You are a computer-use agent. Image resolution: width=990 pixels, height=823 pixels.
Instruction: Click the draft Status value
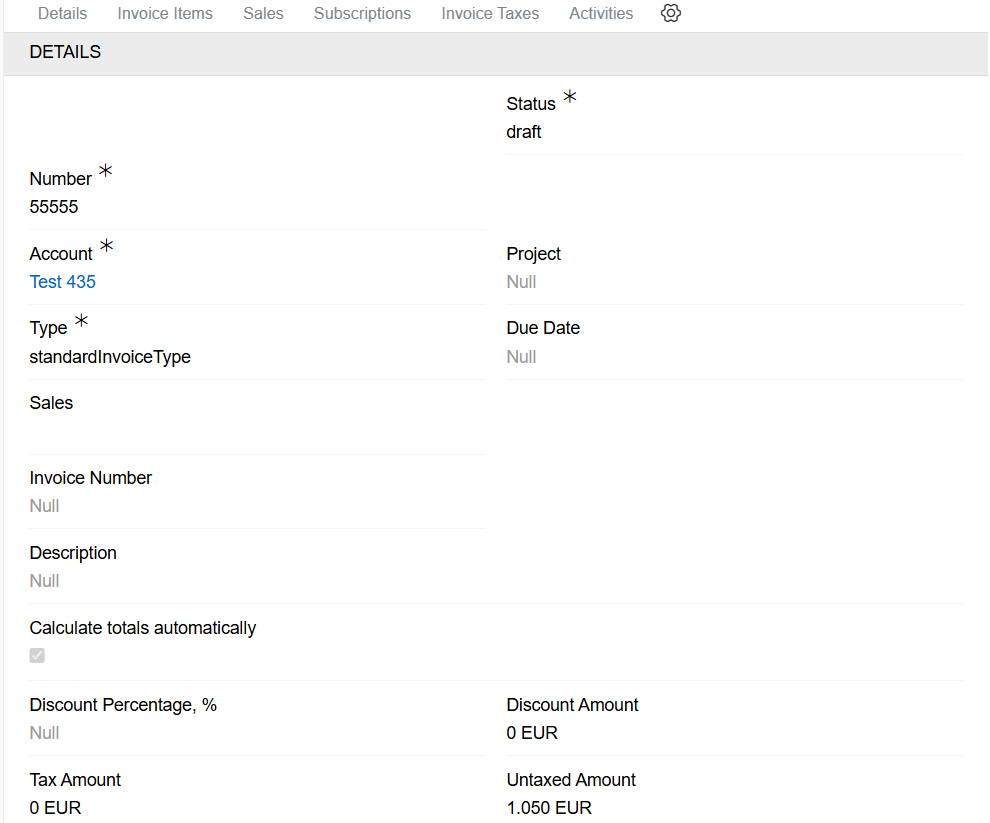523,131
